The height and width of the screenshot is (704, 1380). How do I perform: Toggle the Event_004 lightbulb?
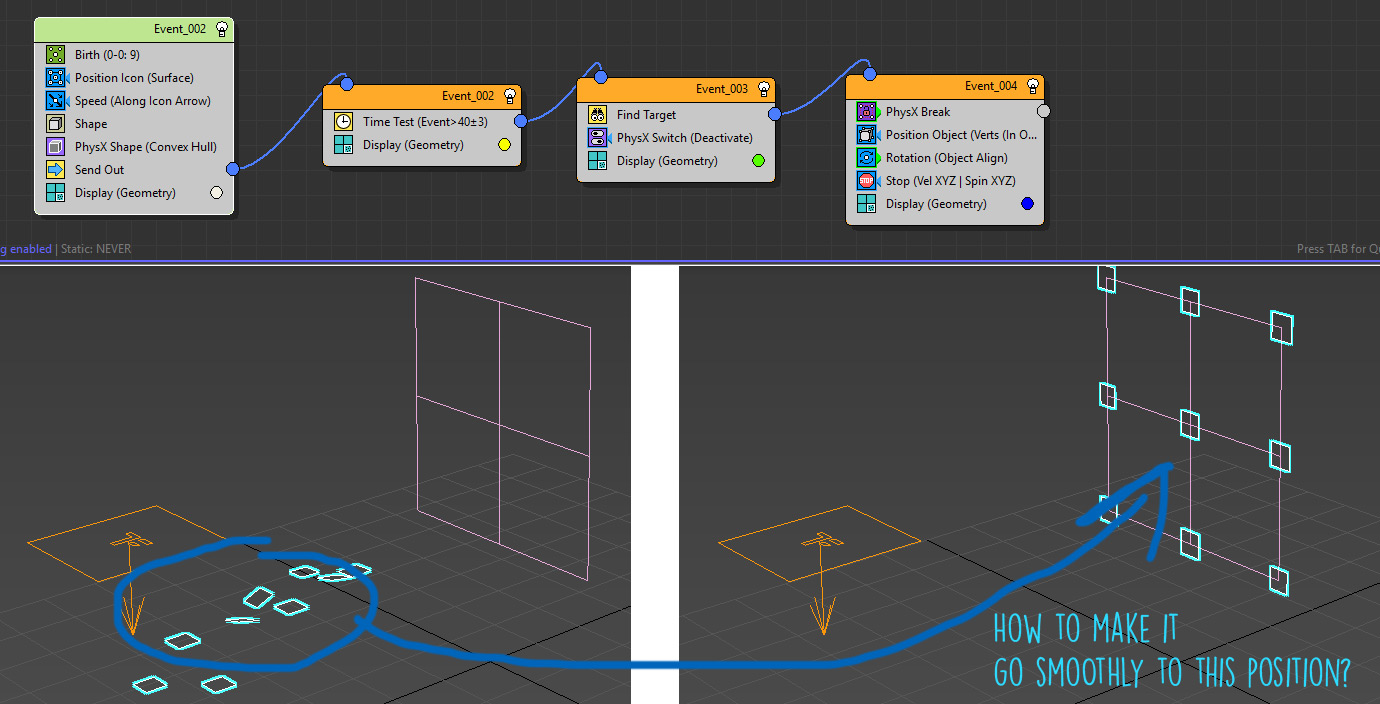point(1033,86)
